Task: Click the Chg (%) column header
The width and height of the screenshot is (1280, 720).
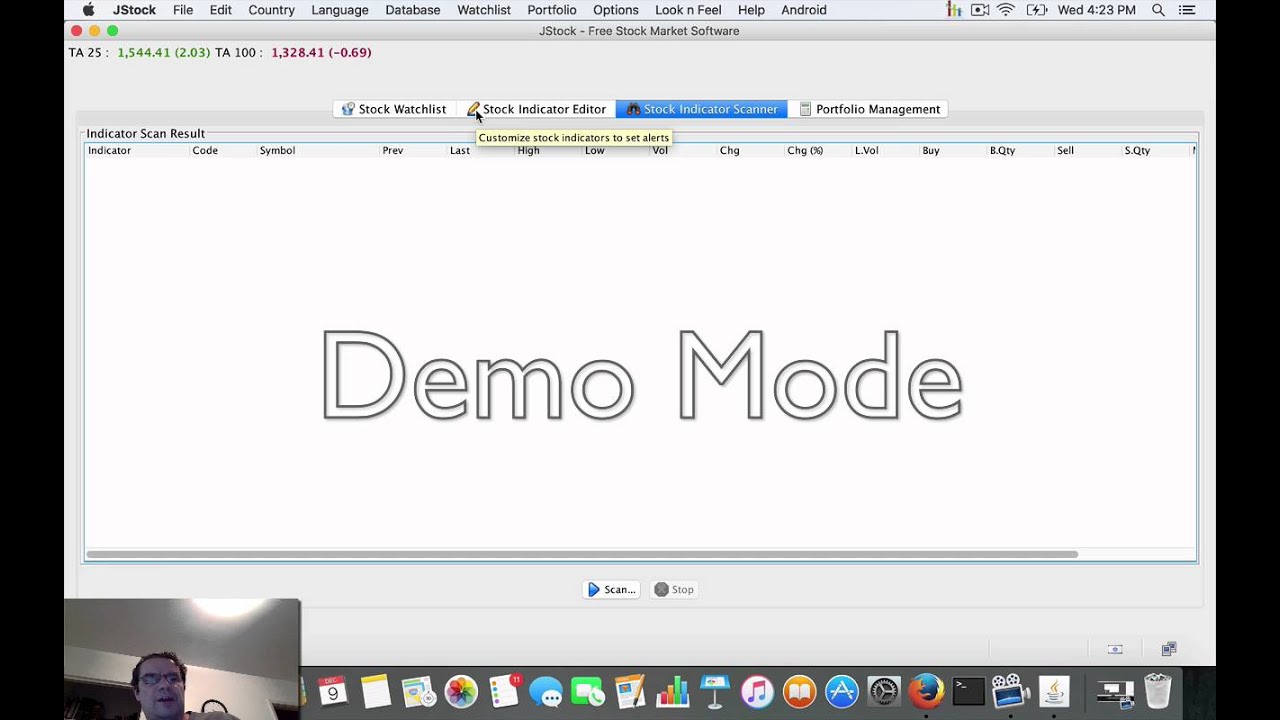Action: [x=818, y=150]
